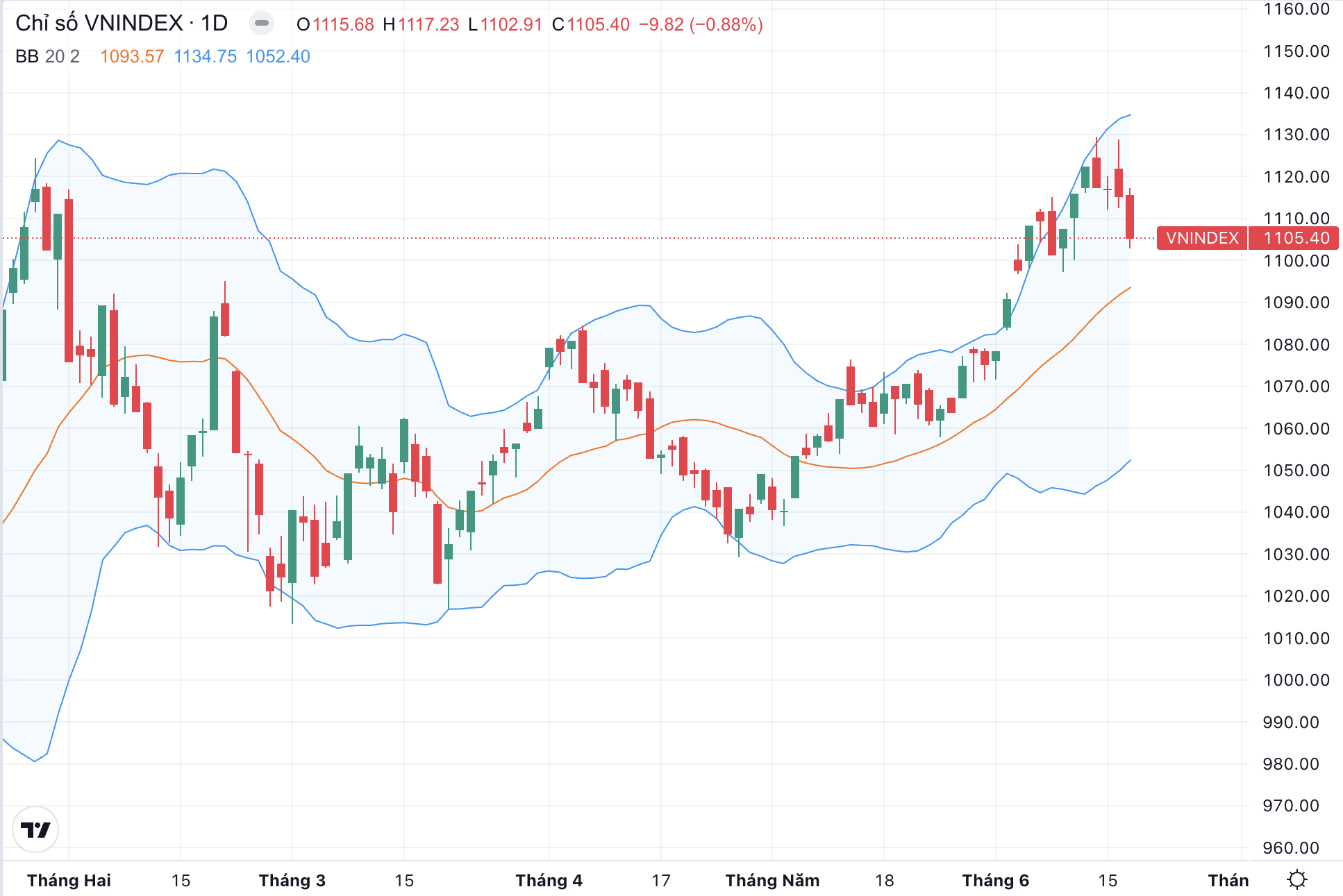
Task: Click the high value 1117.23
Action: [x=428, y=24]
